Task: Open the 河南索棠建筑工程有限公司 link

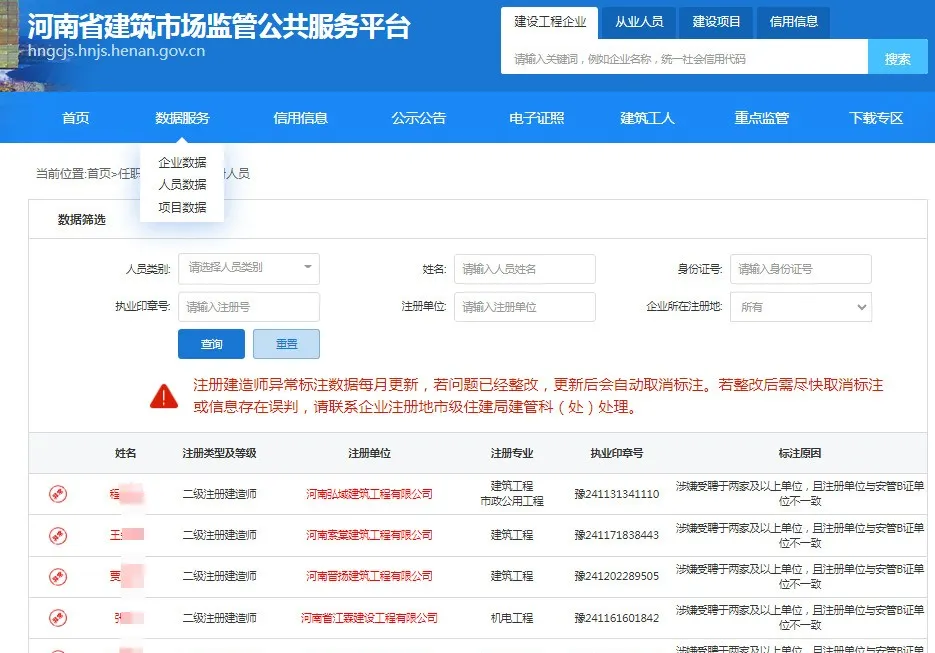Action: (x=369, y=535)
